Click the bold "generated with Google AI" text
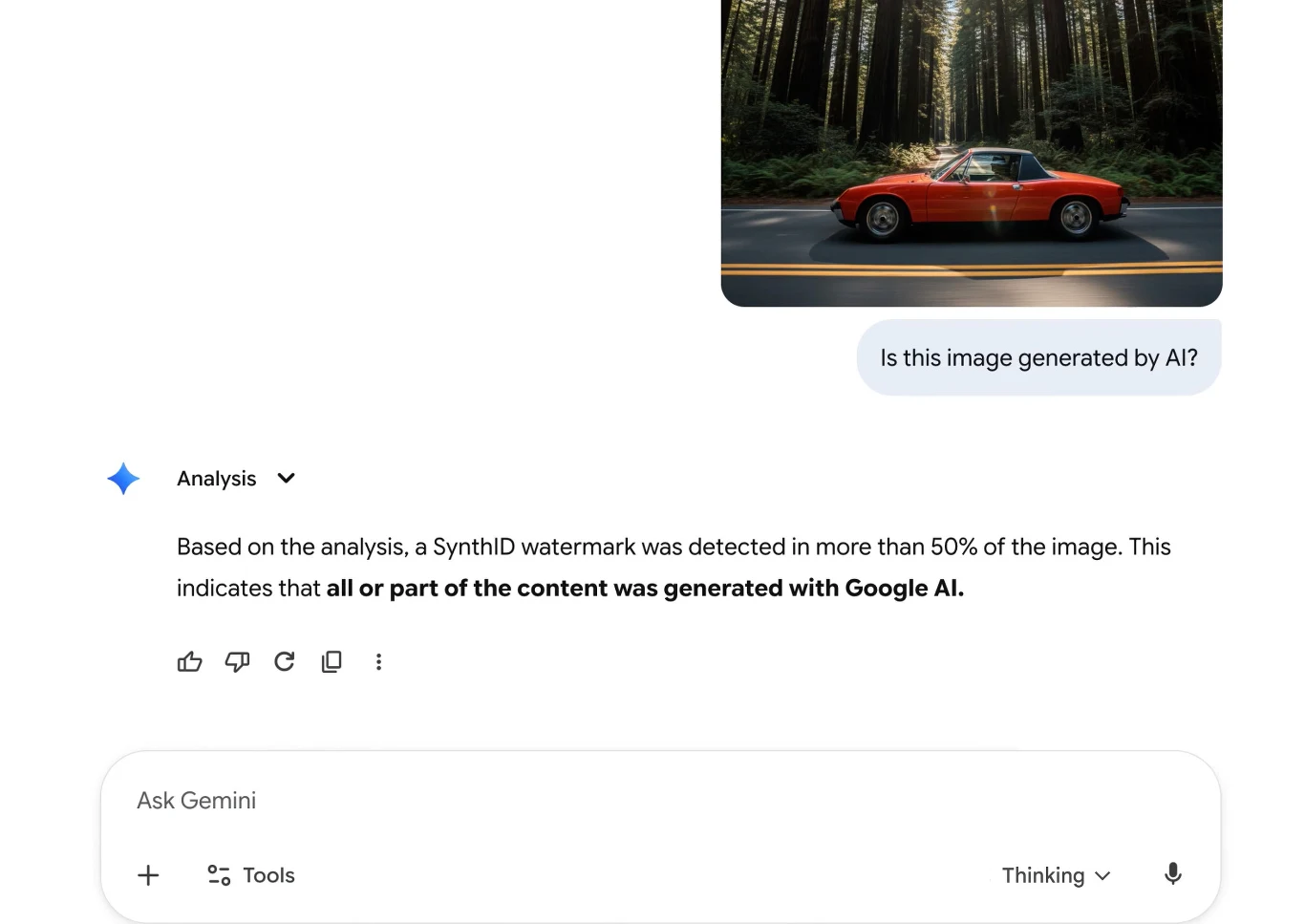The height and width of the screenshot is (924, 1305). click(x=813, y=589)
